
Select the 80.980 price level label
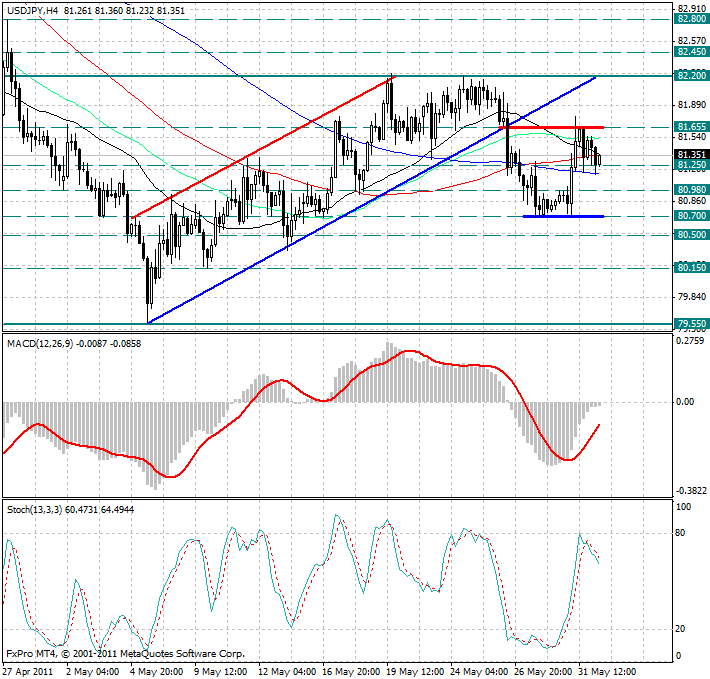[x=691, y=190]
